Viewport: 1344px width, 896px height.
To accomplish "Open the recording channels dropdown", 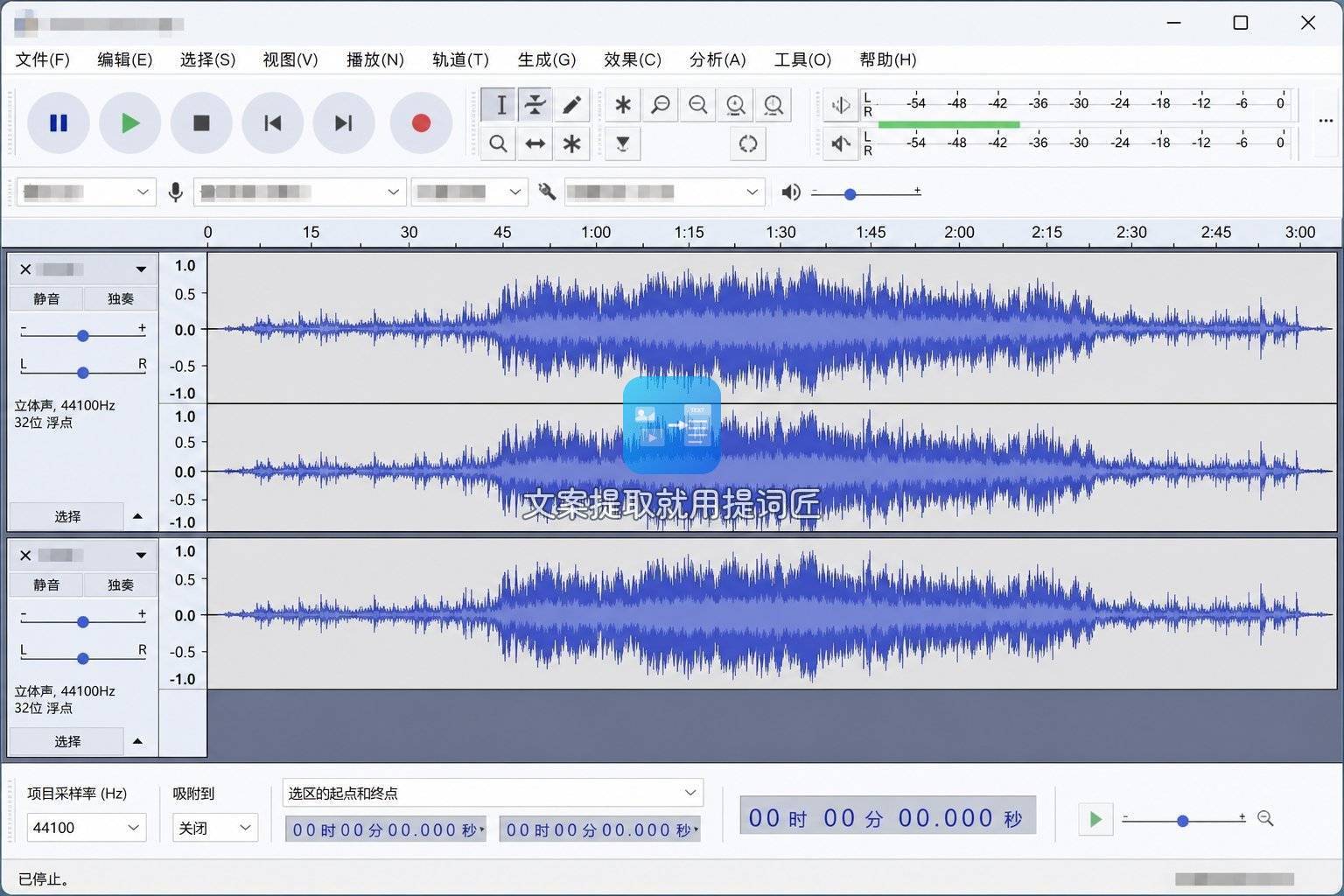I will (470, 192).
